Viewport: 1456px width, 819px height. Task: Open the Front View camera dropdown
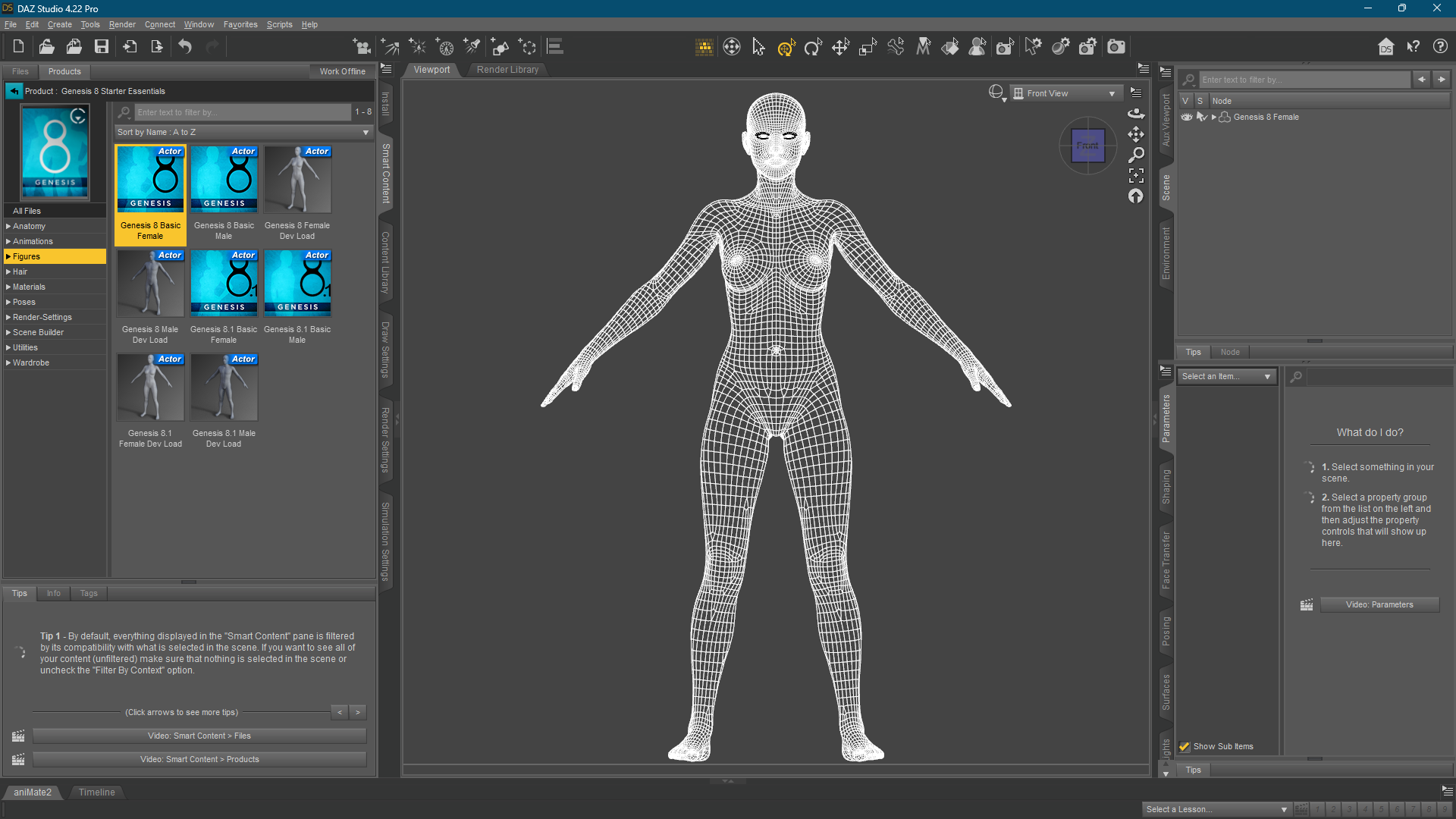coord(1065,93)
